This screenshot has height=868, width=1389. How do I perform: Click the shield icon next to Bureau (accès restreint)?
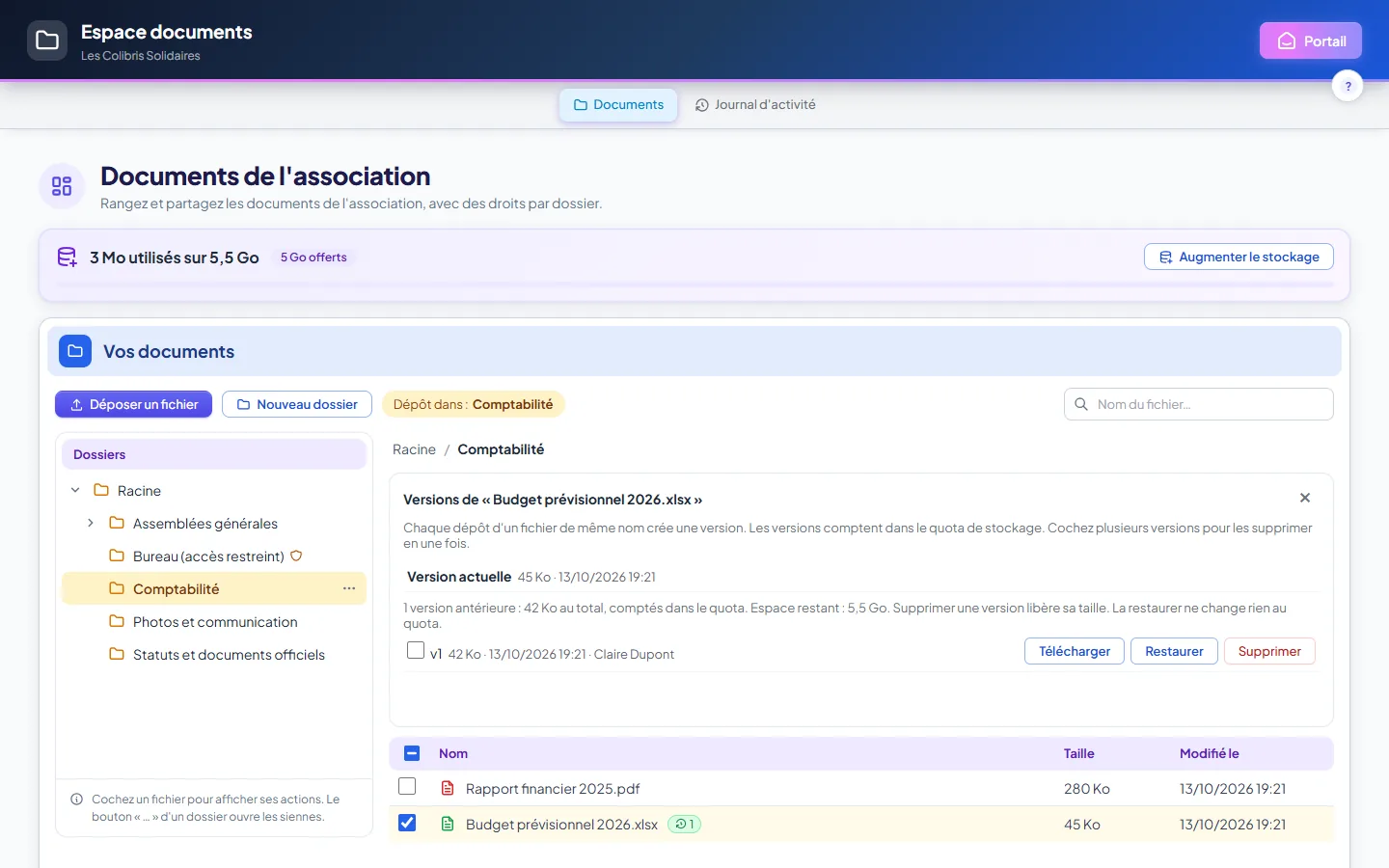(296, 556)
